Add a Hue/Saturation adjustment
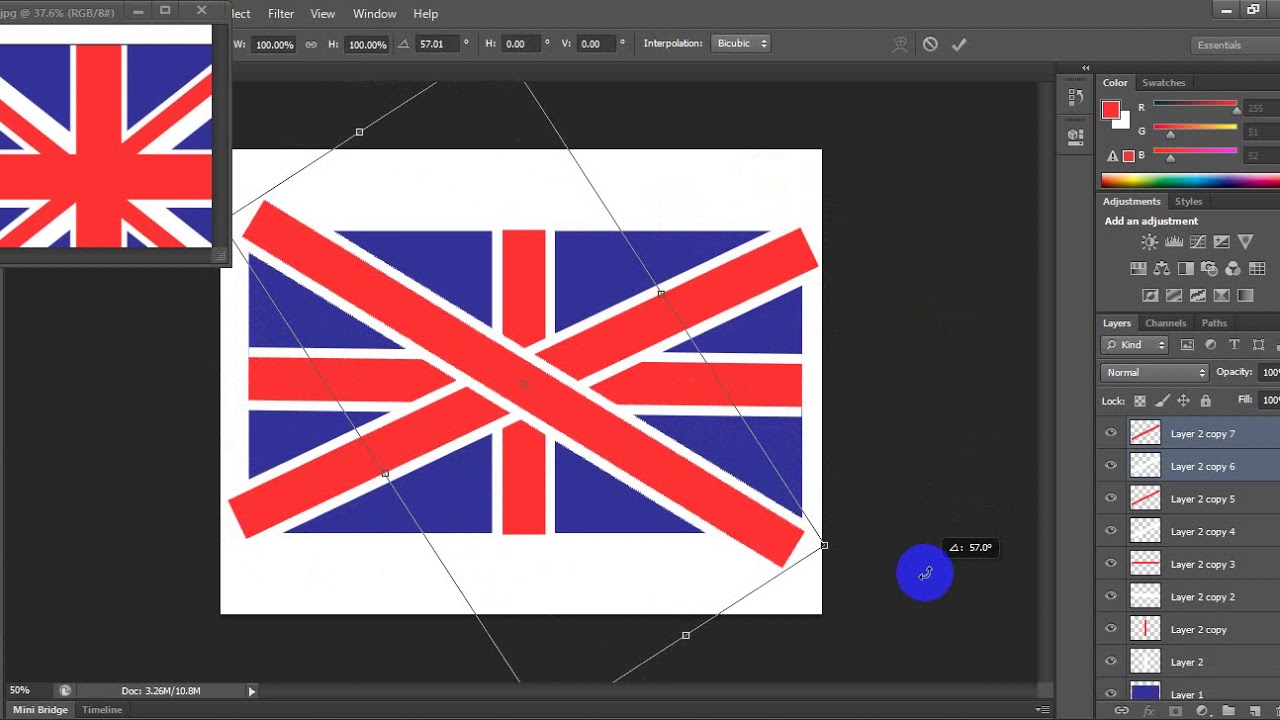The width and height of the screenshot is (1280, 720). 1138,269
